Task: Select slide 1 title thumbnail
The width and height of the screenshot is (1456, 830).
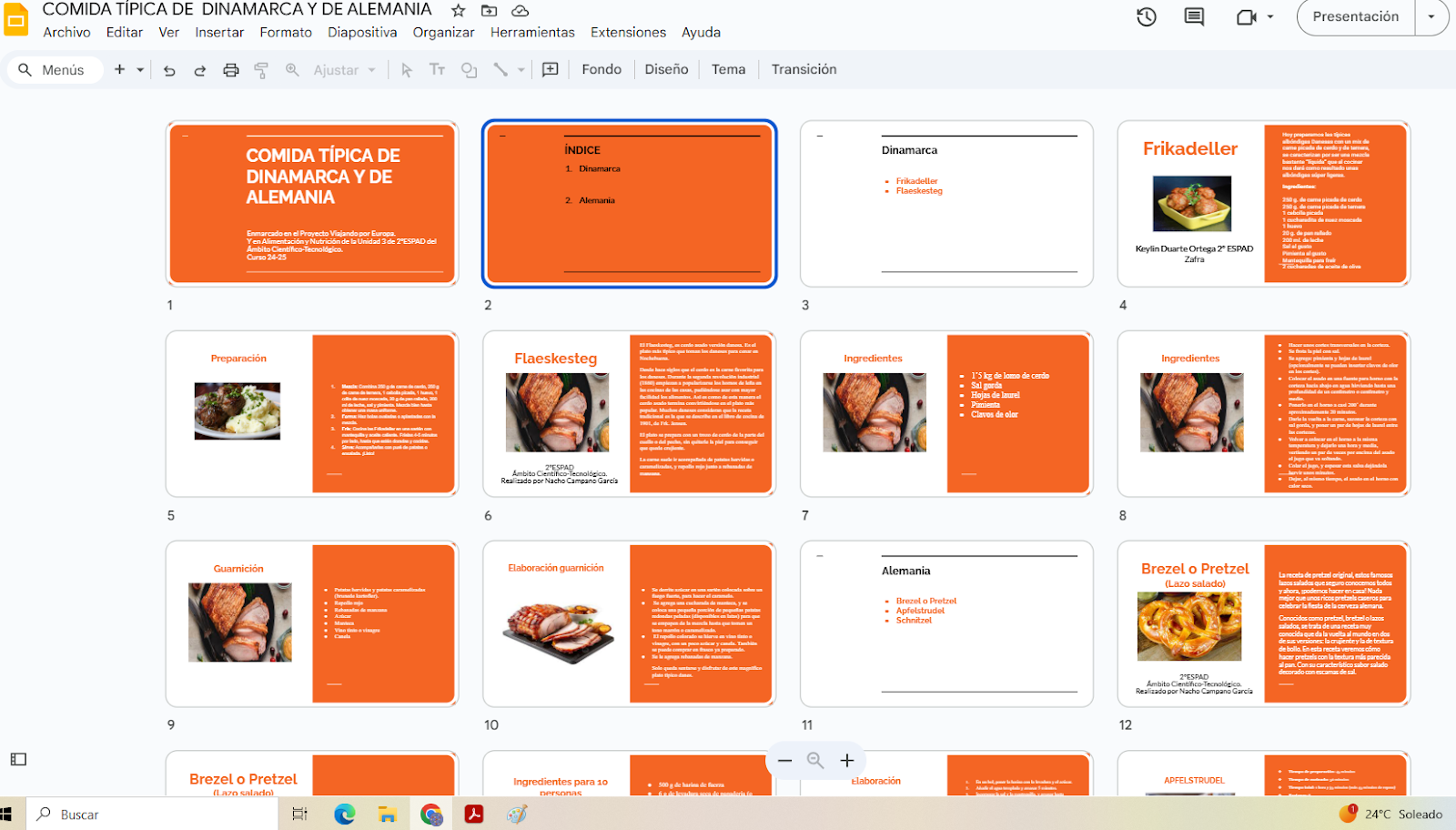Action: click(x=312, y=204)
